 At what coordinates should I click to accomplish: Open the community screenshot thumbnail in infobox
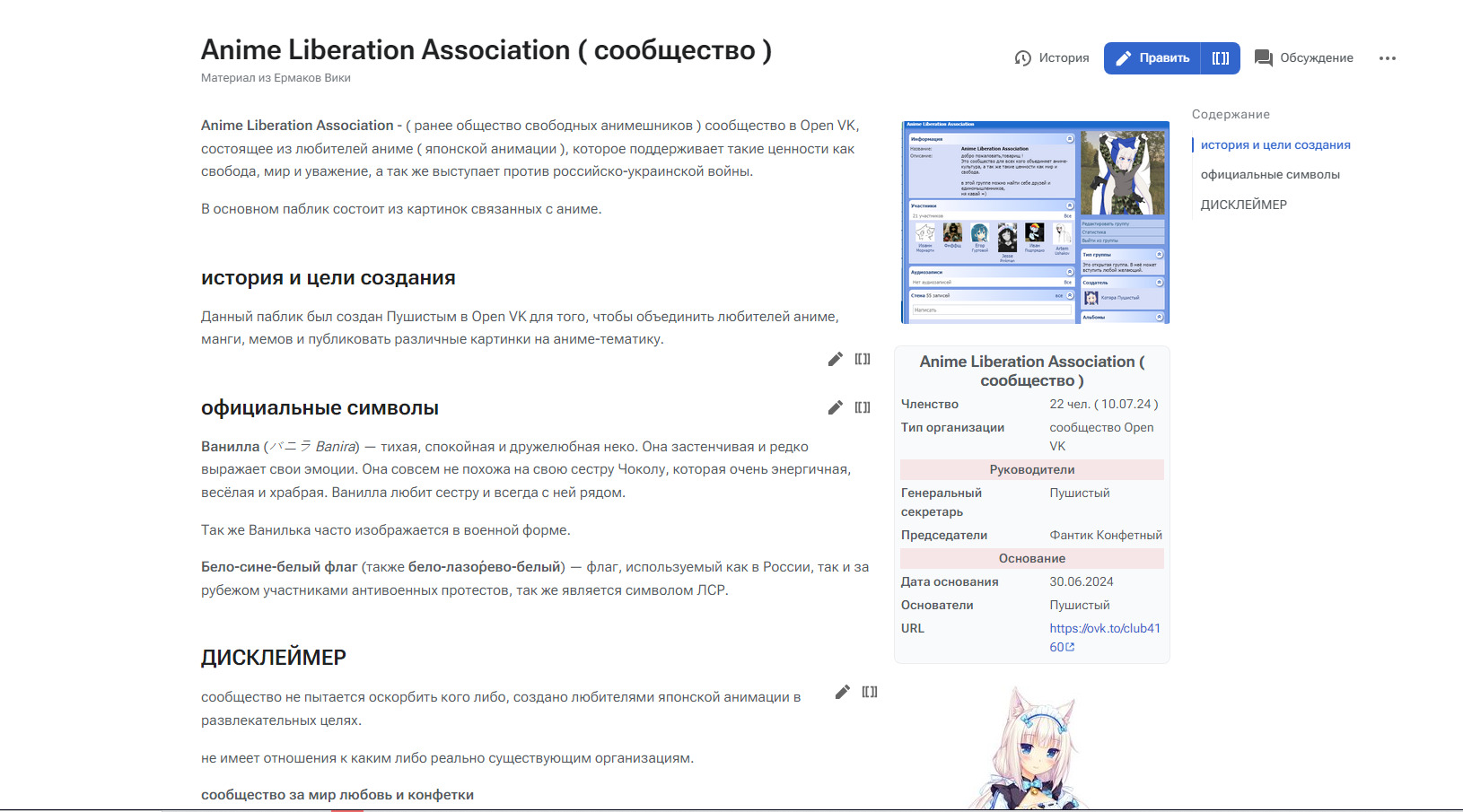tap(1035, 223)
